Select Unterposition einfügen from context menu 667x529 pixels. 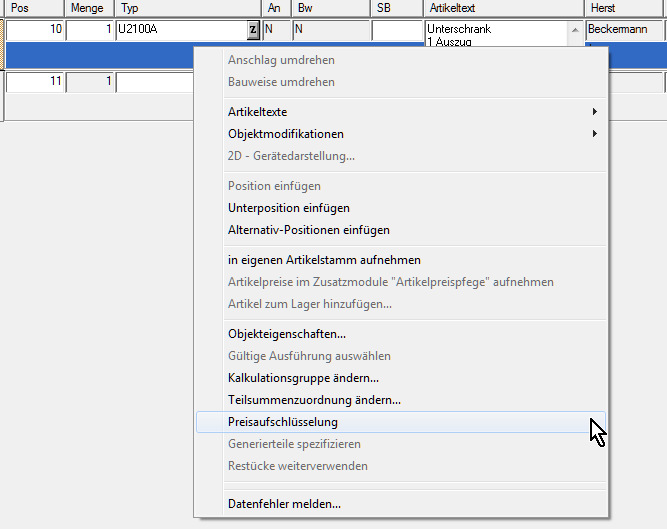tap(289, 208)
